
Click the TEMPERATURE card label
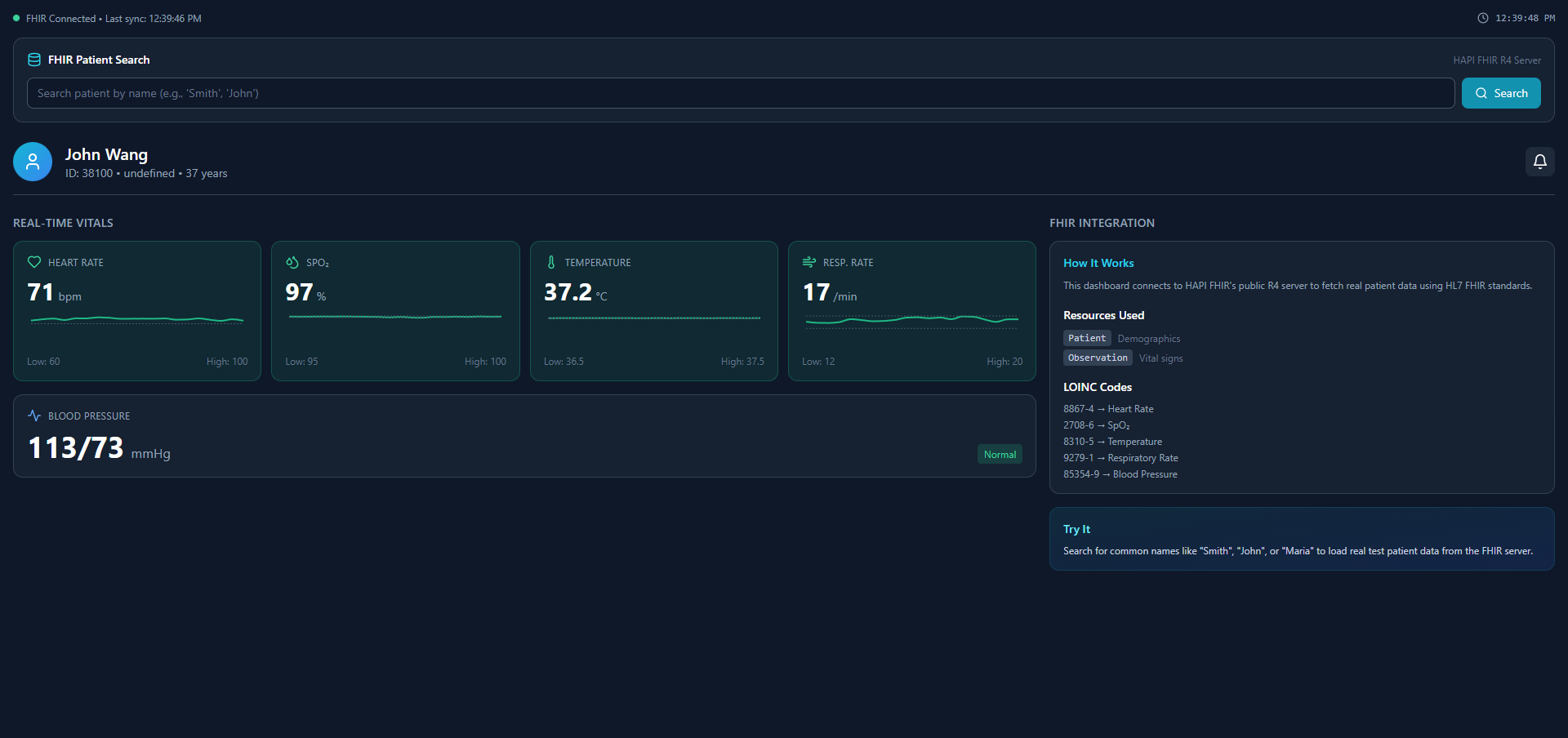click(x=598, y=263)
